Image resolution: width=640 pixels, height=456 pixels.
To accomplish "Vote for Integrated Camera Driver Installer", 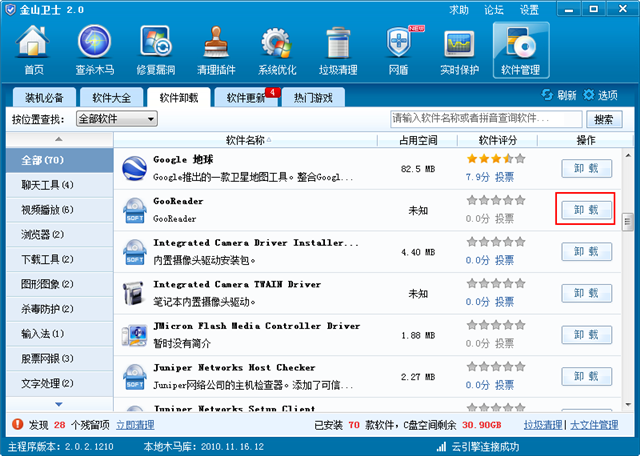I will pos(504,260).
